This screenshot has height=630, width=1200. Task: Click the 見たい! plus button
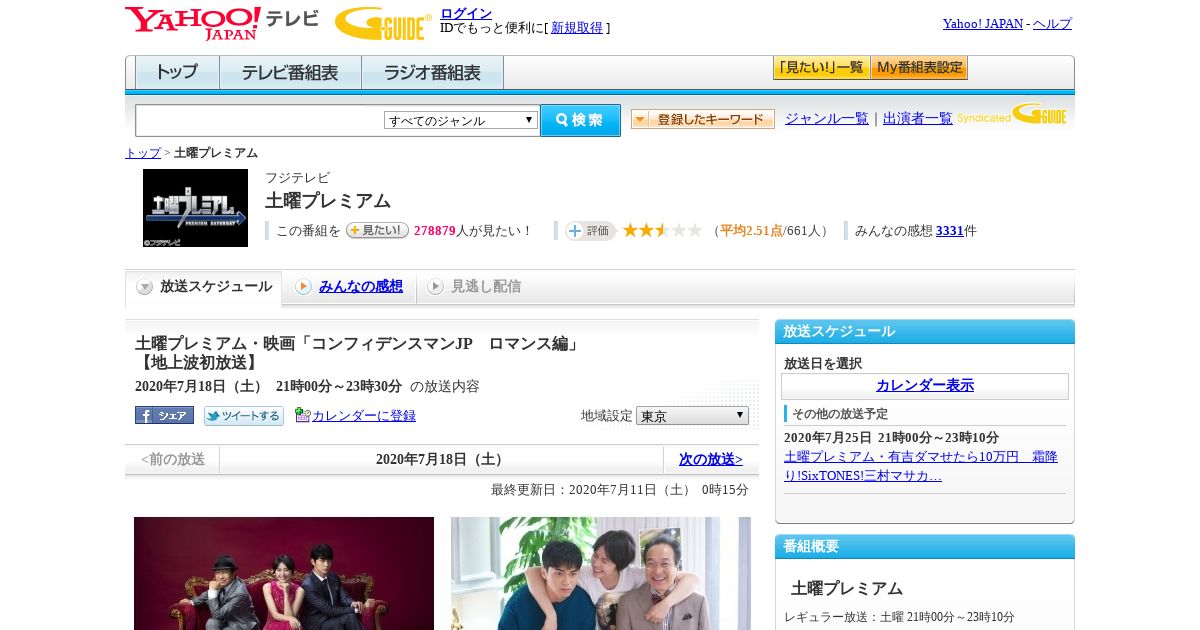377,230
